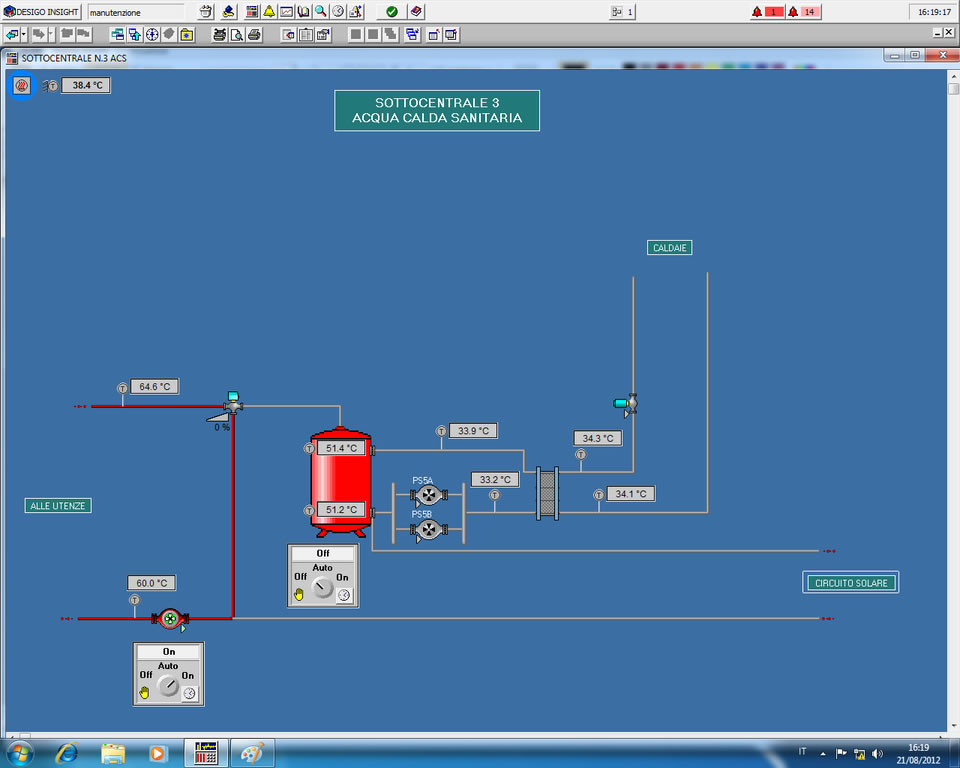The height and width of the screenshot is (768, 960).
Task: Set circulation pump switch to Auto
Action: 168,666
